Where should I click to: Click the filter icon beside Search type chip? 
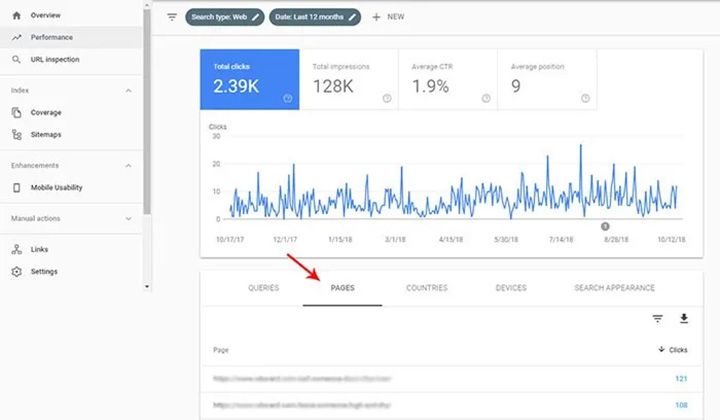click(171, 17)
